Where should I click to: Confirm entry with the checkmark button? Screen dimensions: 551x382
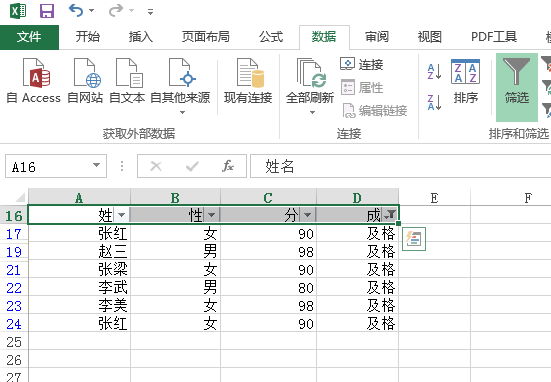(192, 166)
